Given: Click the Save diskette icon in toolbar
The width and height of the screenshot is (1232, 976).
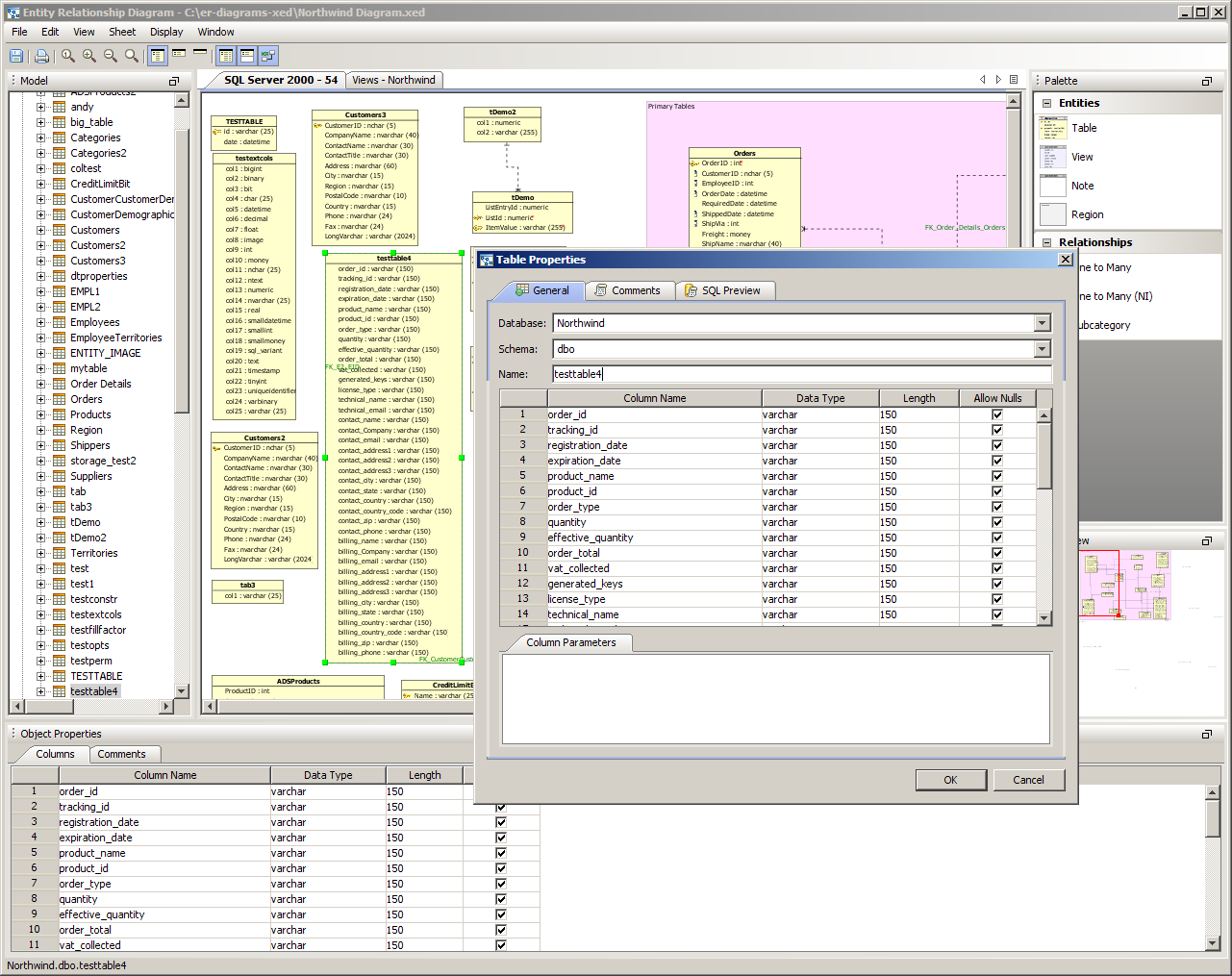Looking at the screenshot, I should pos(16,56).
